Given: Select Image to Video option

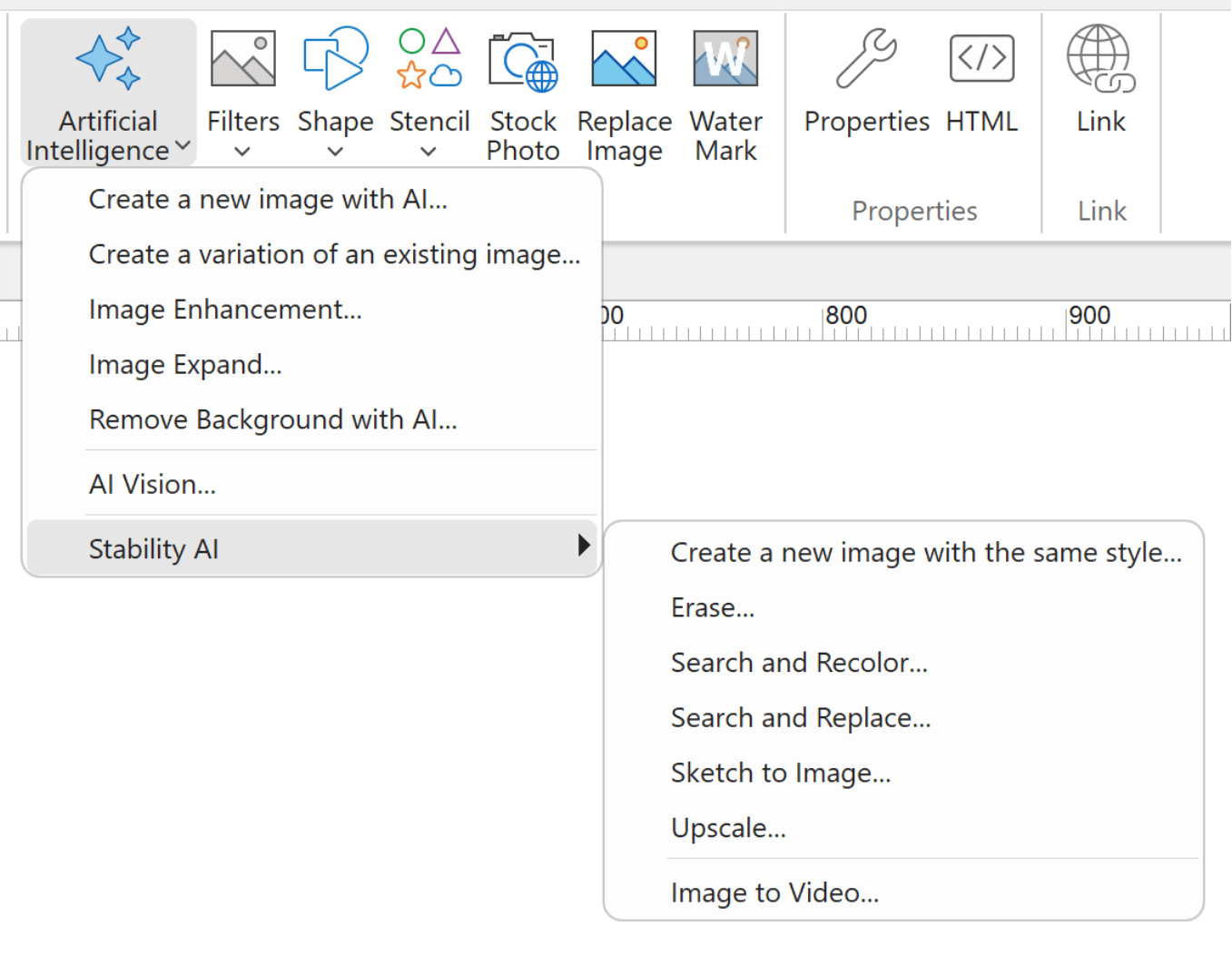Looking at the screenshot, I should point(904,893).
